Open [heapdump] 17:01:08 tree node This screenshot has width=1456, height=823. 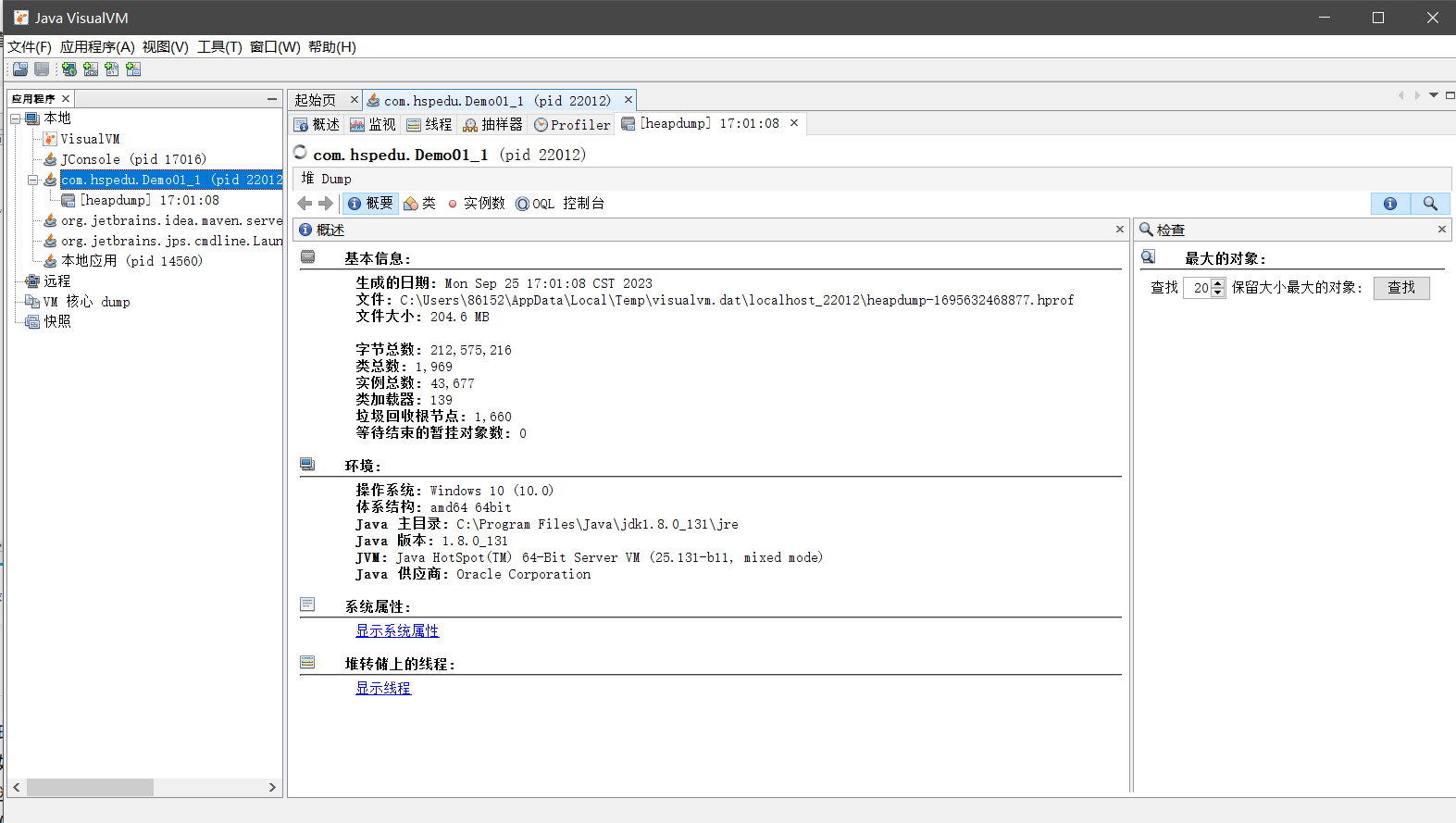[x=149, y=200]
